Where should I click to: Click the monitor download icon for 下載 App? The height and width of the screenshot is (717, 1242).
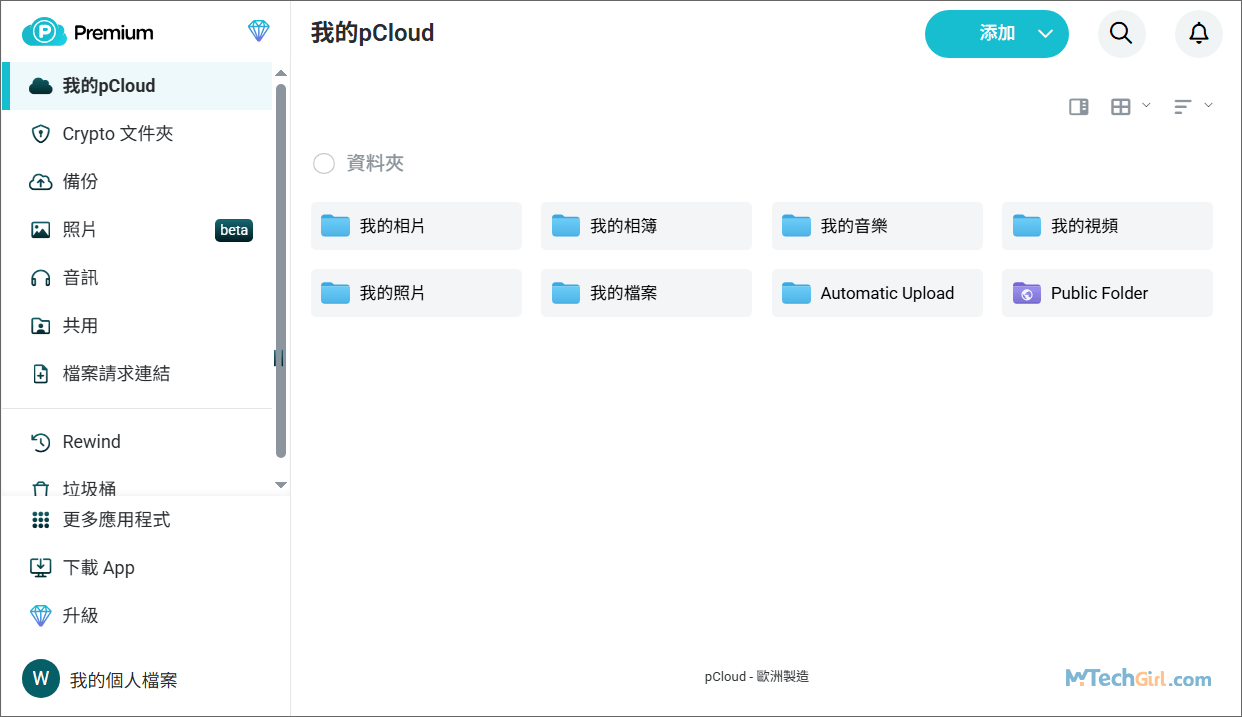40,568
